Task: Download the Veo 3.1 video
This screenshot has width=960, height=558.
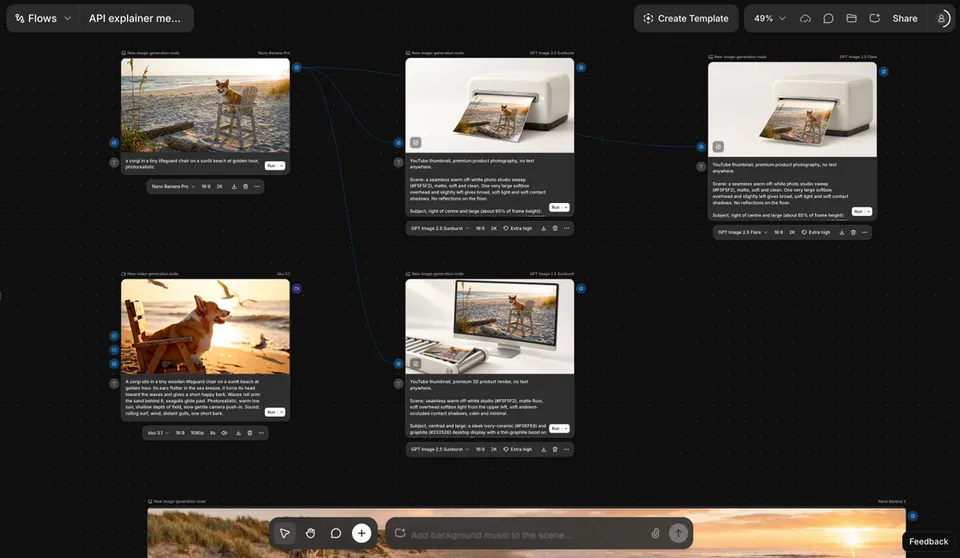Action: 238,433
